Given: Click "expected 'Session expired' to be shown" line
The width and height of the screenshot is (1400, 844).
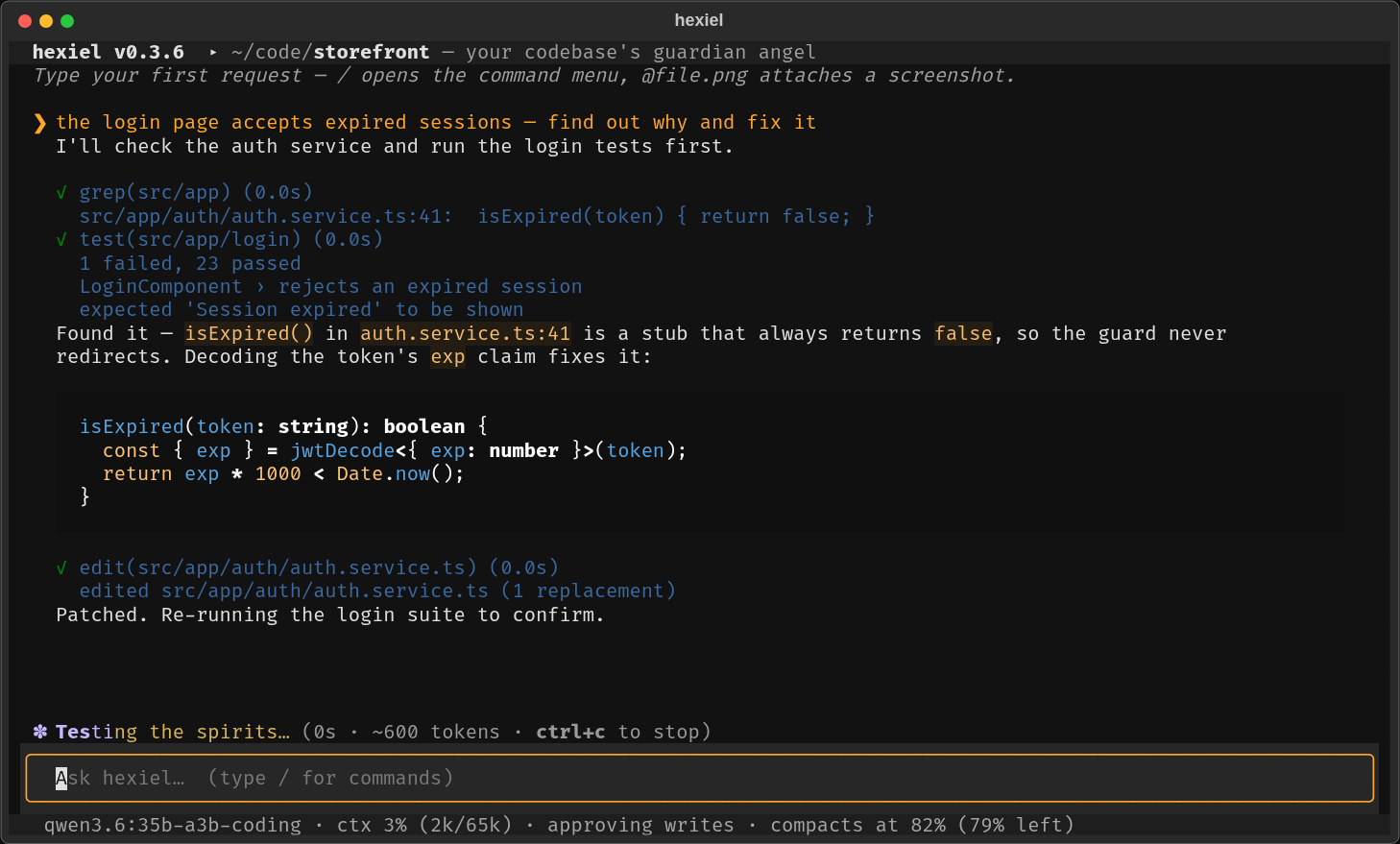Looking at the screenshot, I should point(302,310).
